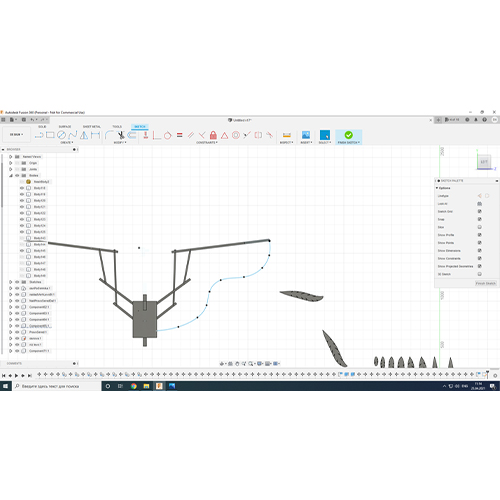Toggle the Slice checkbox
500x500 pixels.
pos(480,227)
